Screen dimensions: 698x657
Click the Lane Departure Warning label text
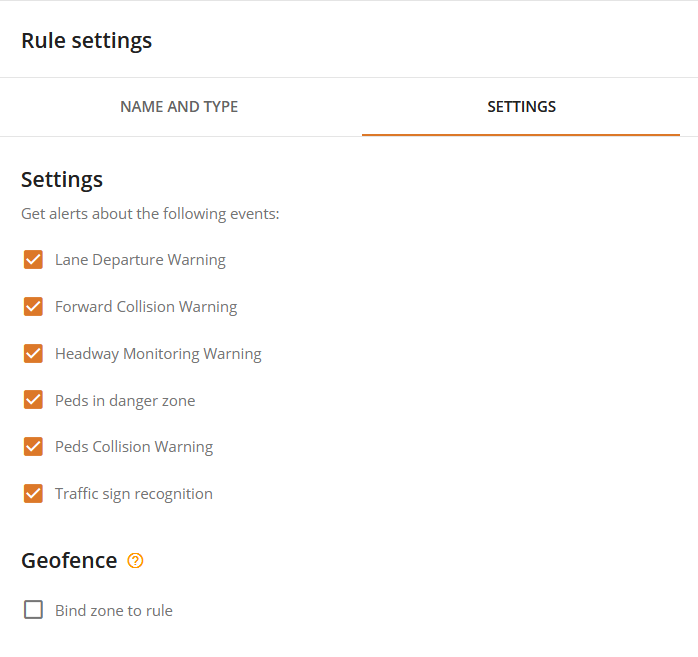coord(140,260)
